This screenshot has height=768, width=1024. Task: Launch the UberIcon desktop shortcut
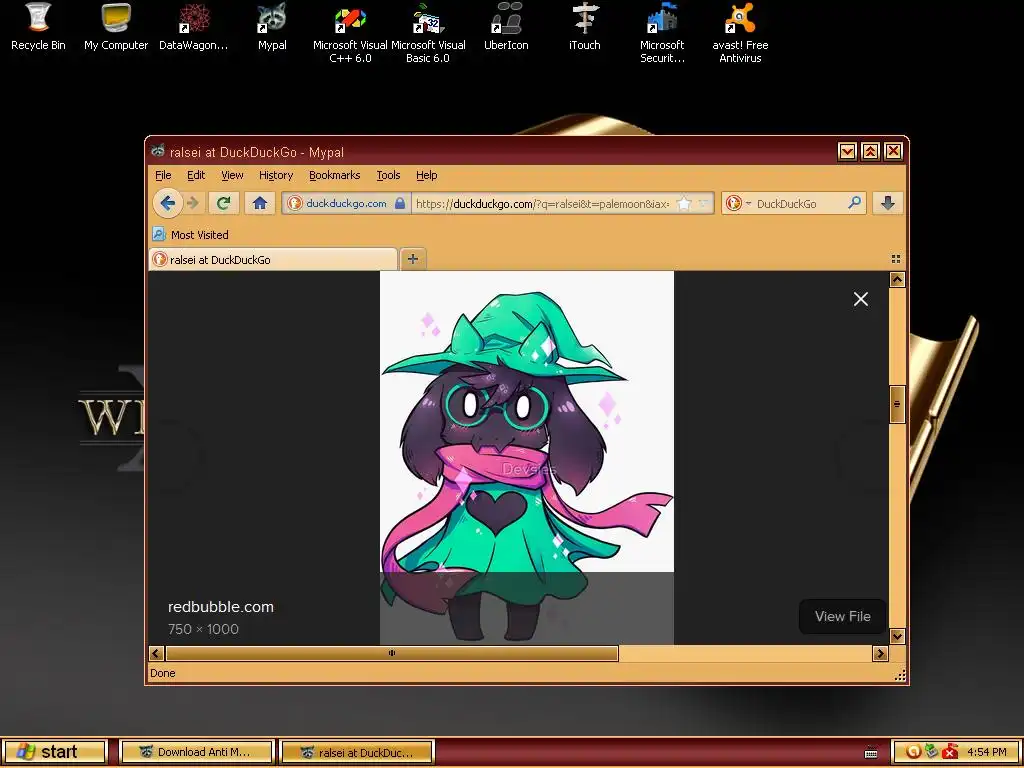(x=505, y=27)
